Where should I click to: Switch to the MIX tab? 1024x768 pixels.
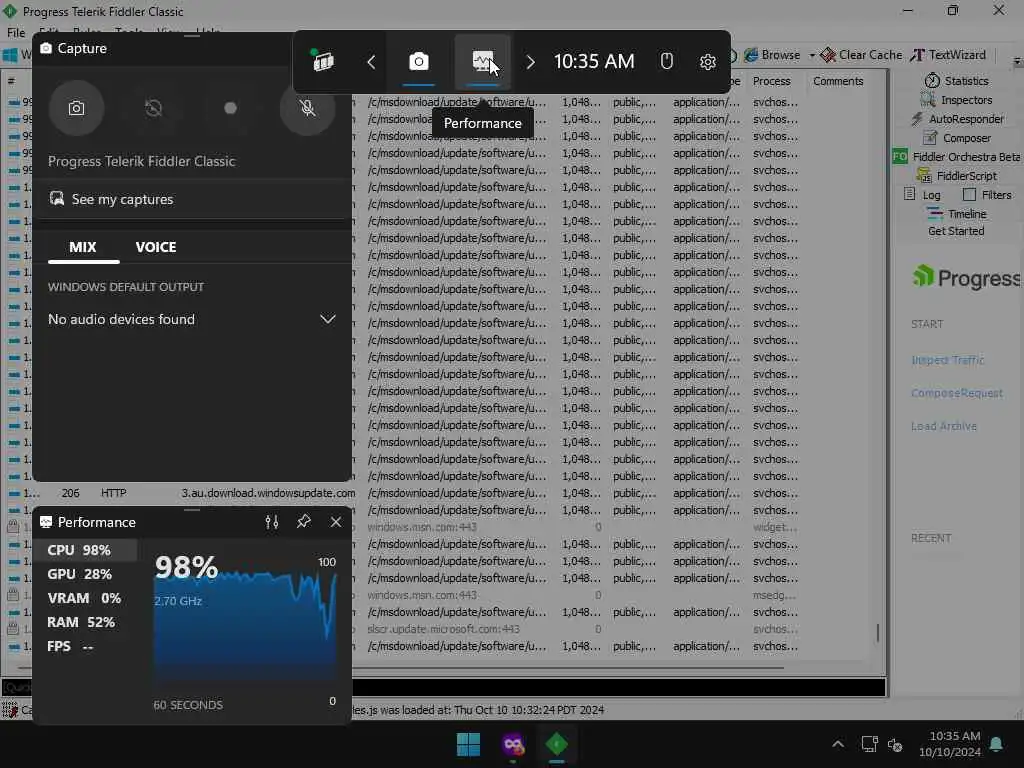83,247
